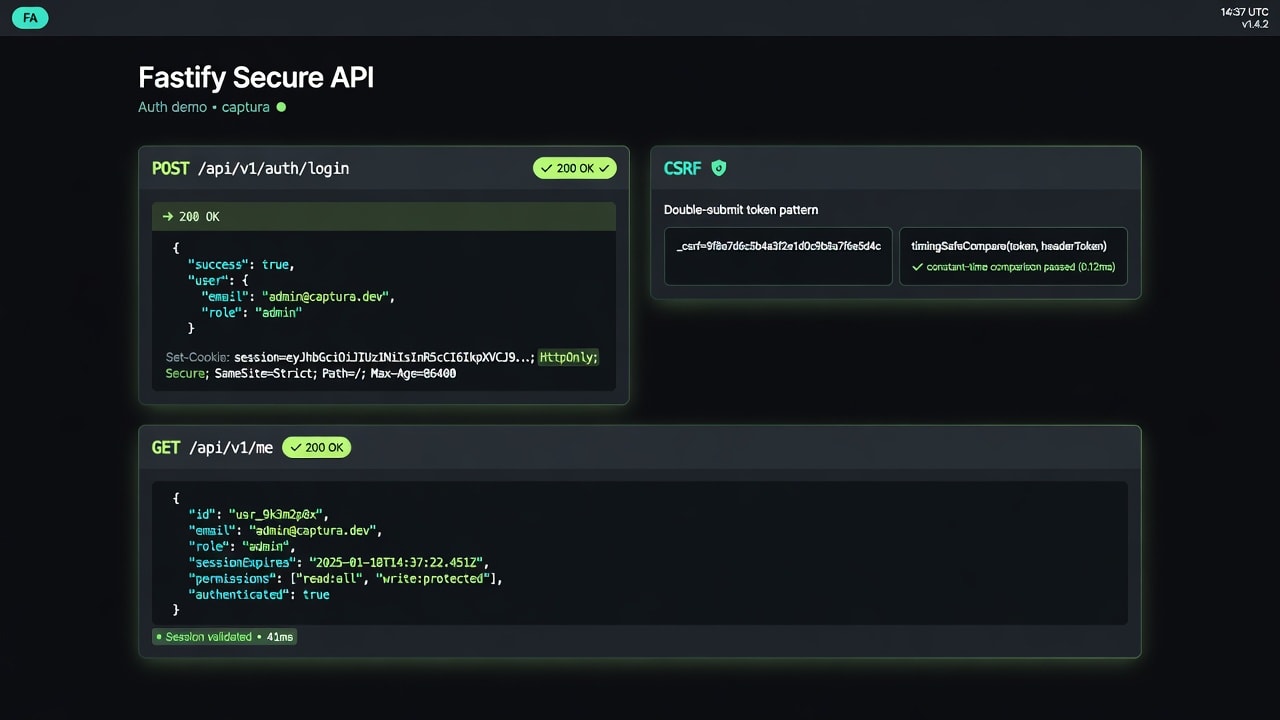Image resolution: width=1280 pixels, height=720 pixels.
Task: Click the arrow in the 200 OK response bar
Action: coord(168,216)
